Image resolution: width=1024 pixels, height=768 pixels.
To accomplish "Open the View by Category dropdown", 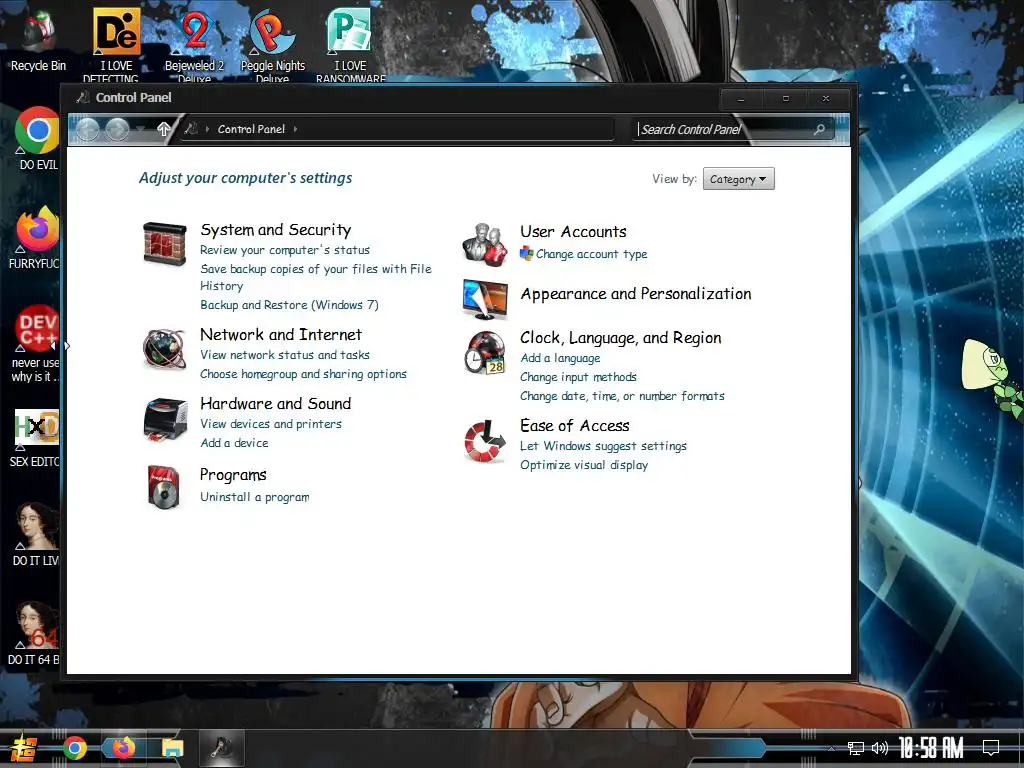I will (x=739, y=179).
